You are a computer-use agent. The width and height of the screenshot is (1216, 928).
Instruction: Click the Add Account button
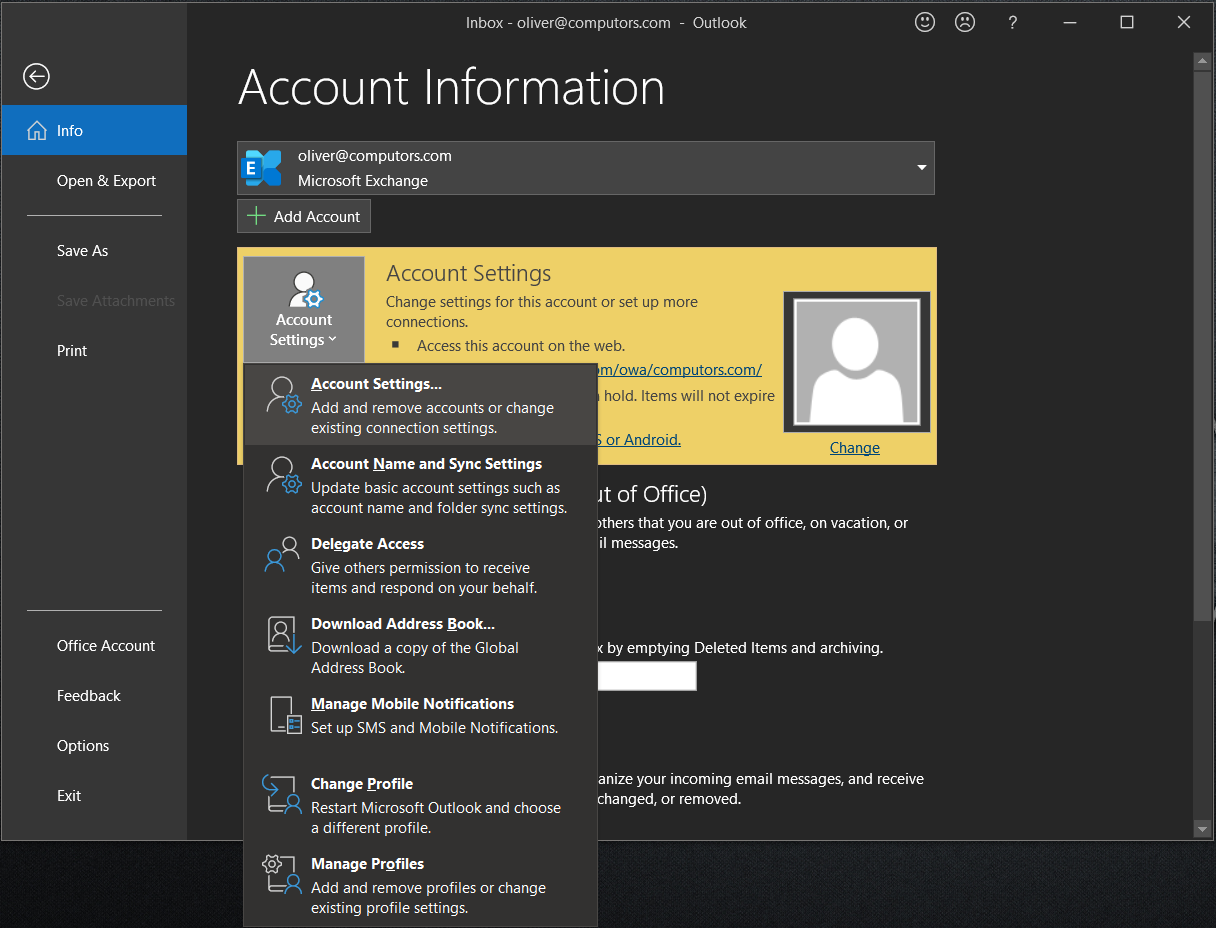pos(304,216)
